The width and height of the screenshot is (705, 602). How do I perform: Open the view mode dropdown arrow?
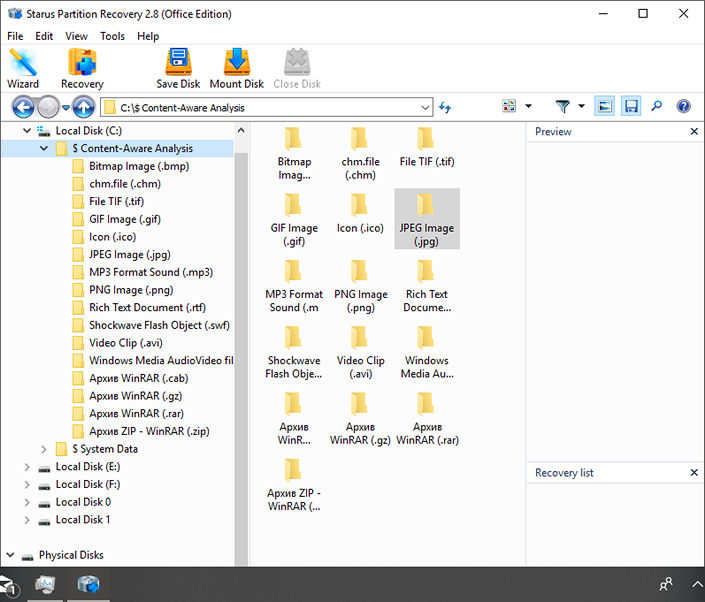click(528, 106)
